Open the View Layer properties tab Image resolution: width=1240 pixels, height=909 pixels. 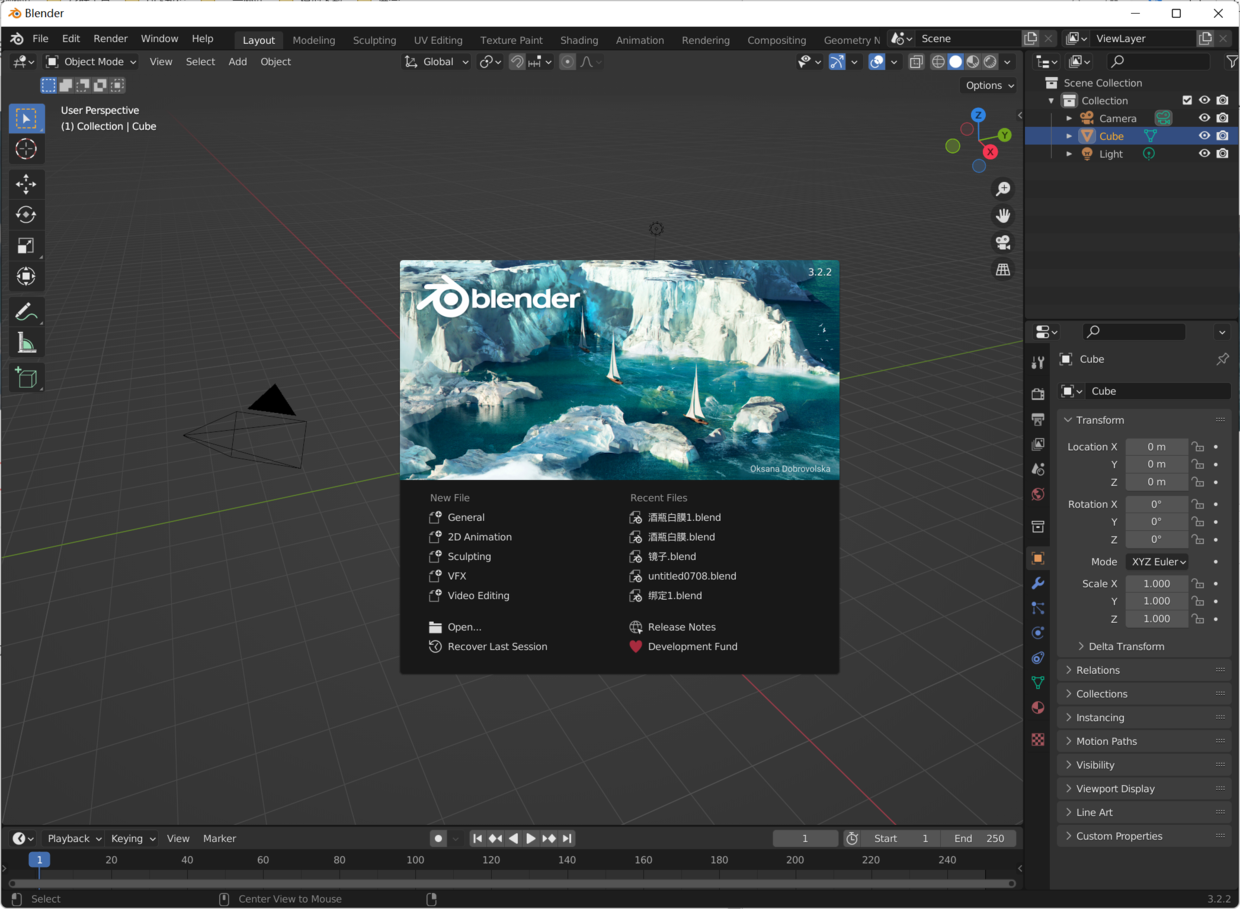[x=1037, y=444]
